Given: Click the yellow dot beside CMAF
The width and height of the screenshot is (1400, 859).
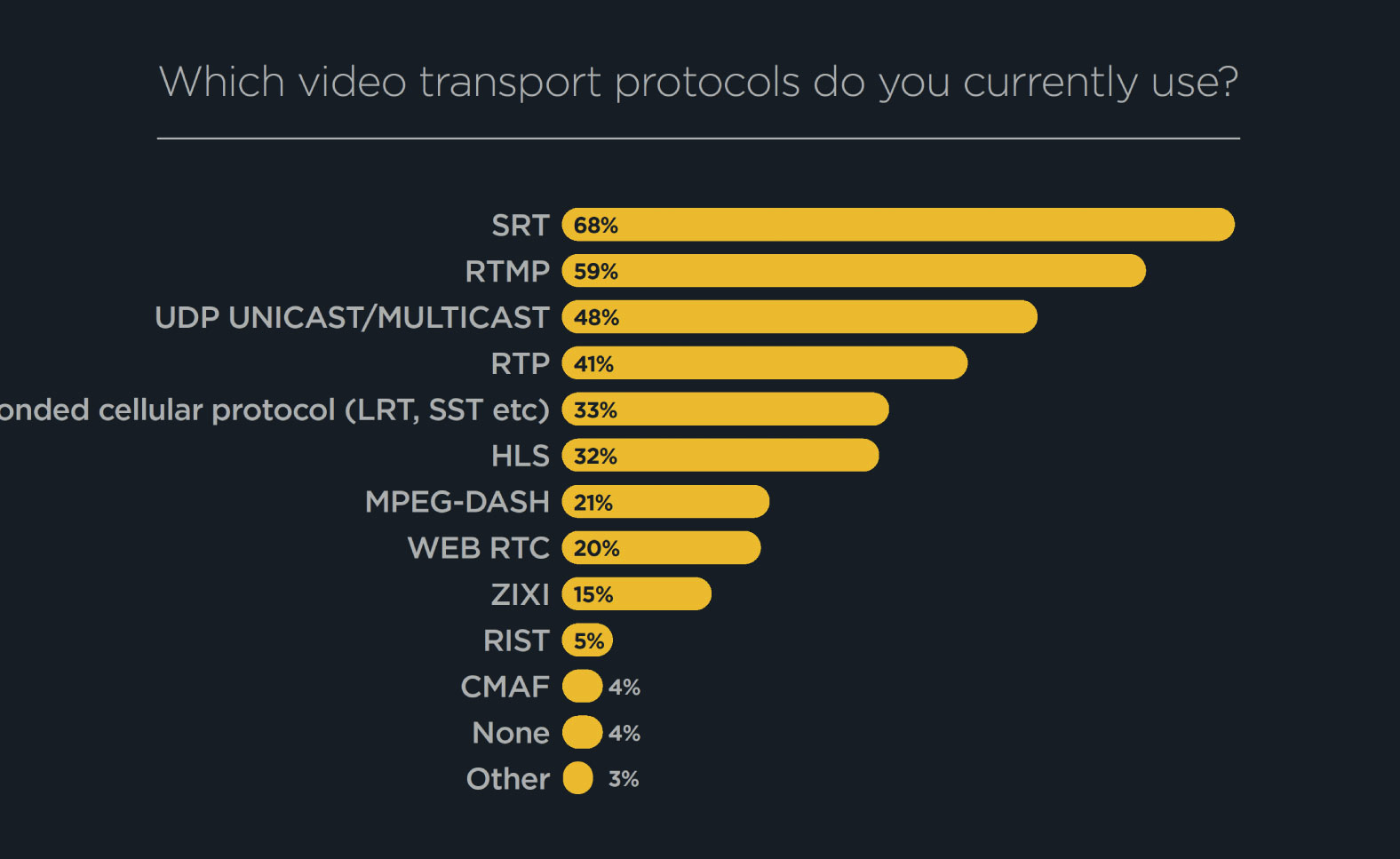Looking at the screenshot, I should click(582, 687).
